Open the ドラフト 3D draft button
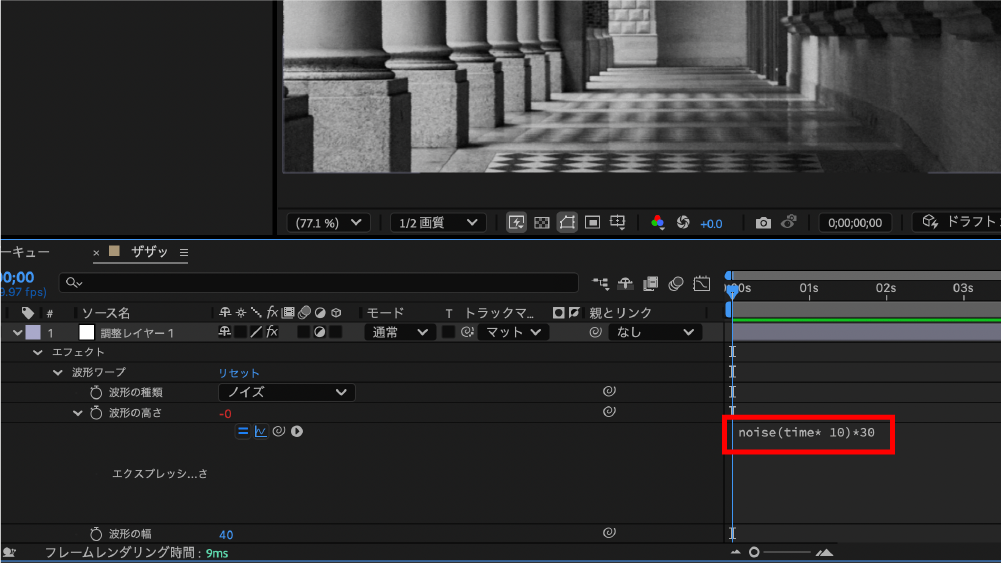This screenshot has height=563, width=1001. pos(960,222)
